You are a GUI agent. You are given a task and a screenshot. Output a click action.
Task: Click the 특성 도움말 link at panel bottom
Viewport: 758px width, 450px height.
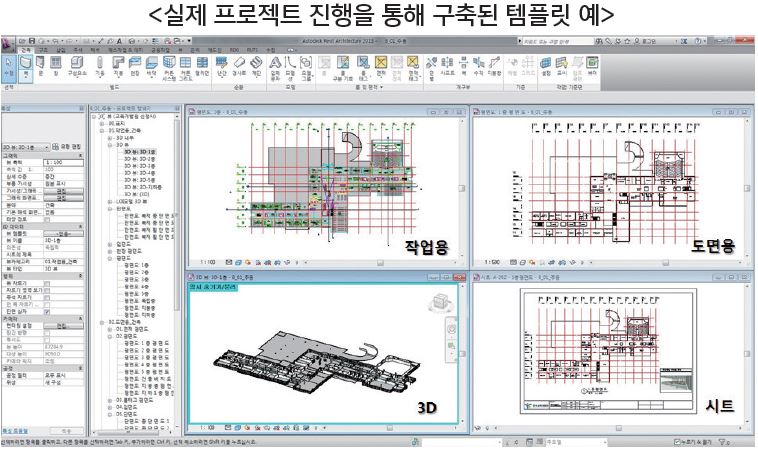[x=17, y=429]
